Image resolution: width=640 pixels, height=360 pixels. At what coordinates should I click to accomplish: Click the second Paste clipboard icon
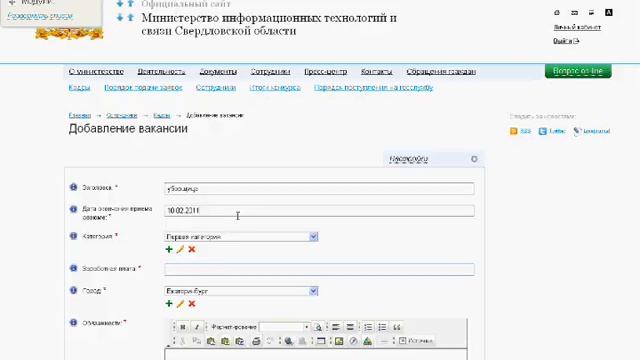click(225, 341)
